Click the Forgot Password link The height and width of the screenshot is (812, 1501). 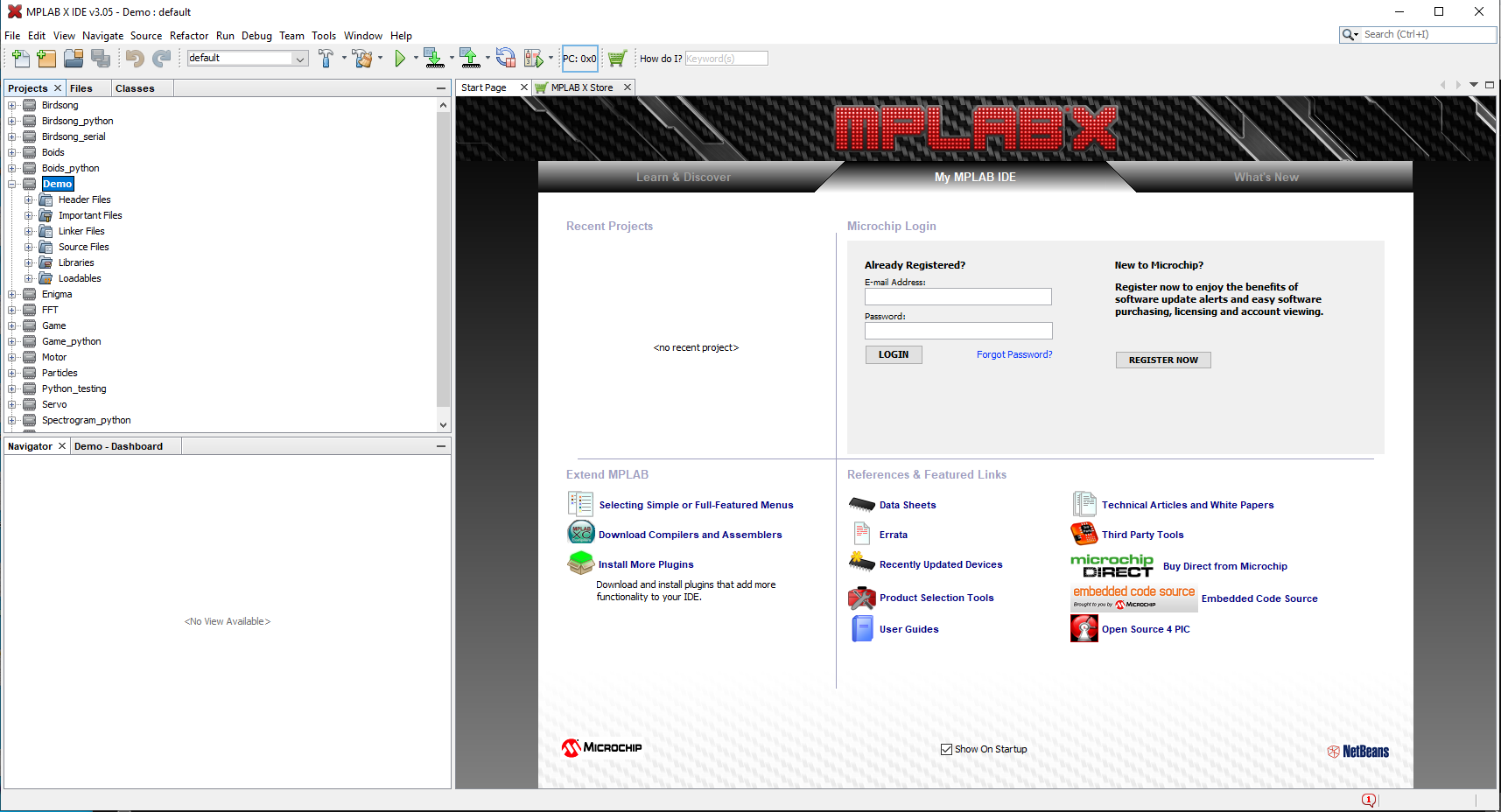coord(1014,354)
